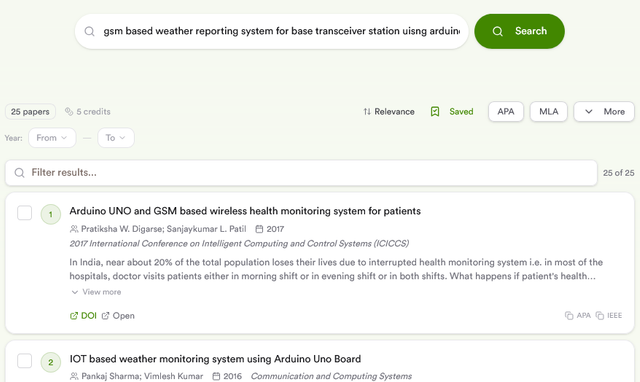Click the Communication and Computing Systems text

click(x=331, y=376)
